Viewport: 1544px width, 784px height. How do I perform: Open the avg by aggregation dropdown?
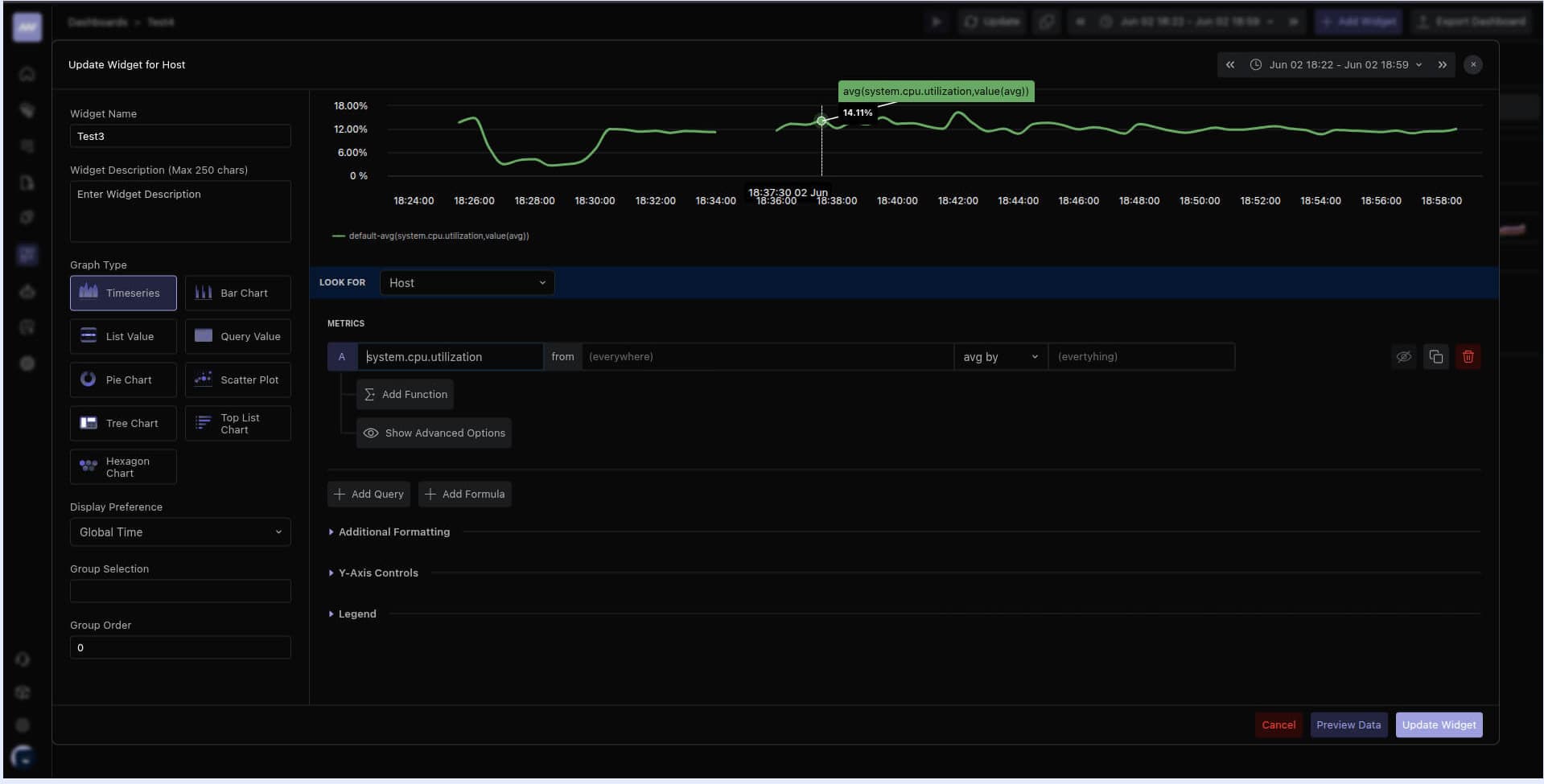(1000, 356)
